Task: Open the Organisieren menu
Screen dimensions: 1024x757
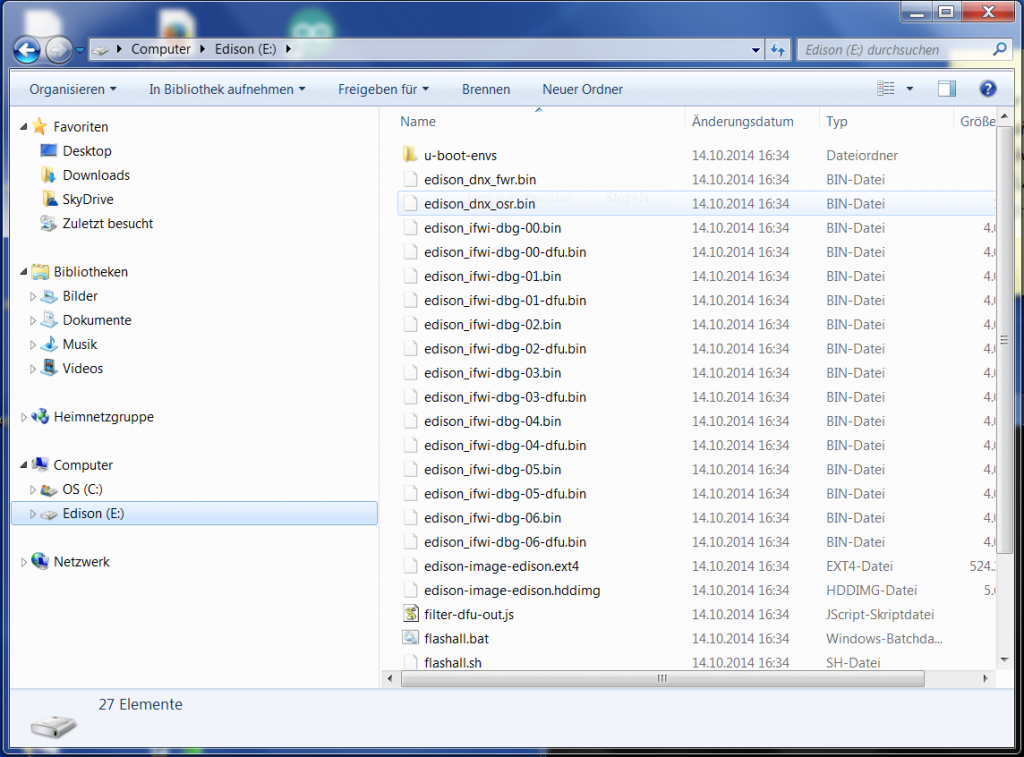Action: point(72,89)
